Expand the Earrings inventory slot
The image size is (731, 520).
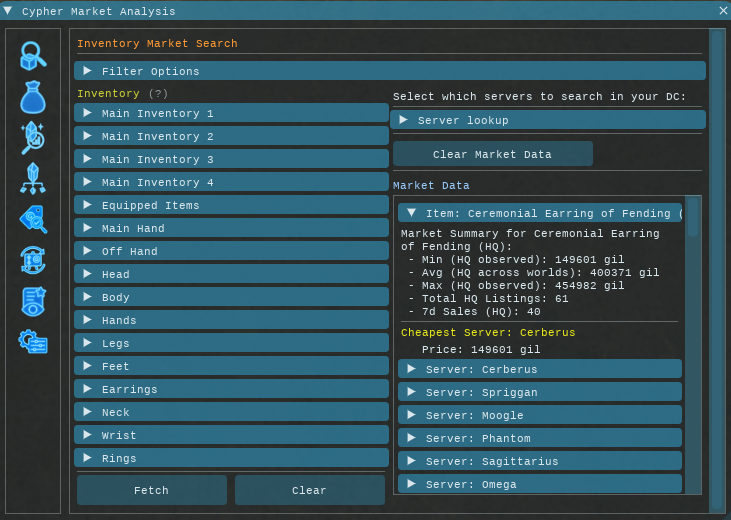tap(231, 389)
